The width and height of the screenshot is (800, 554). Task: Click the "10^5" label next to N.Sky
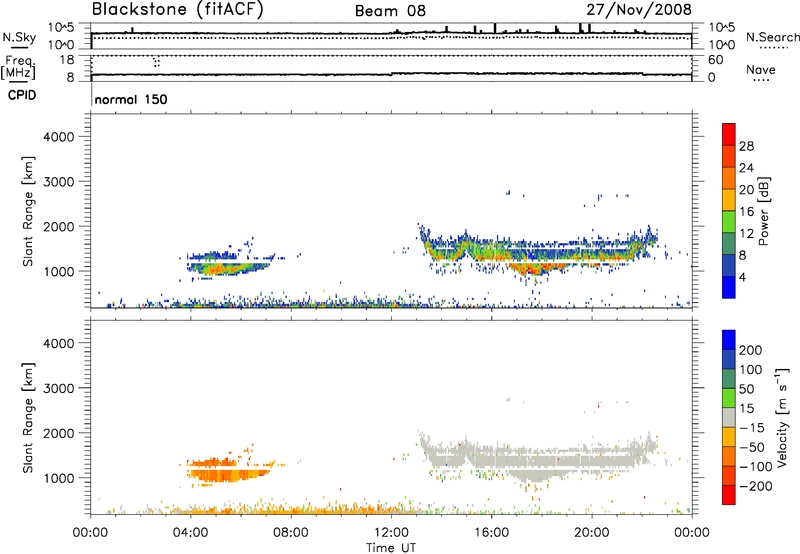61,27
